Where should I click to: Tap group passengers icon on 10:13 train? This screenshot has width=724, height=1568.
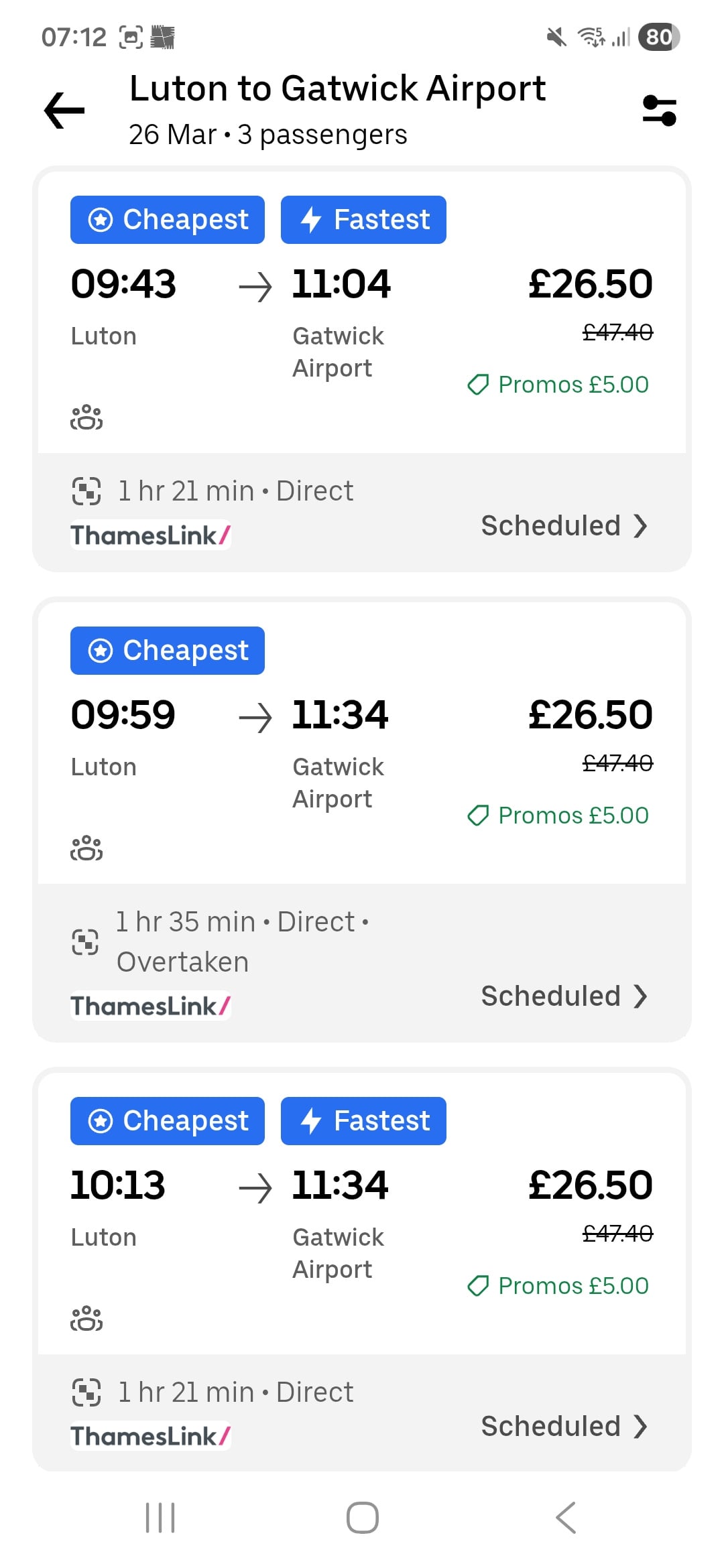pyautogui.click(x=86, y=1319)
